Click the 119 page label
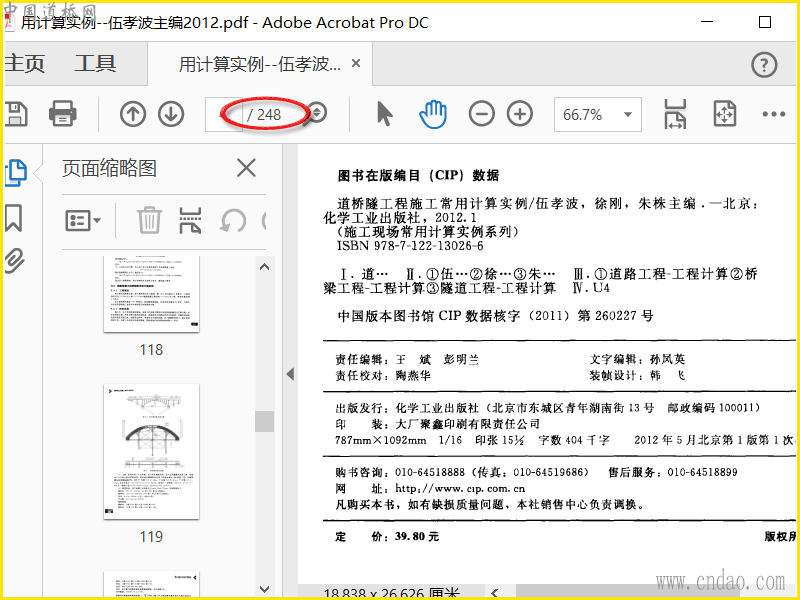This screenshot has height=600, width=800. tap(152, 536)
